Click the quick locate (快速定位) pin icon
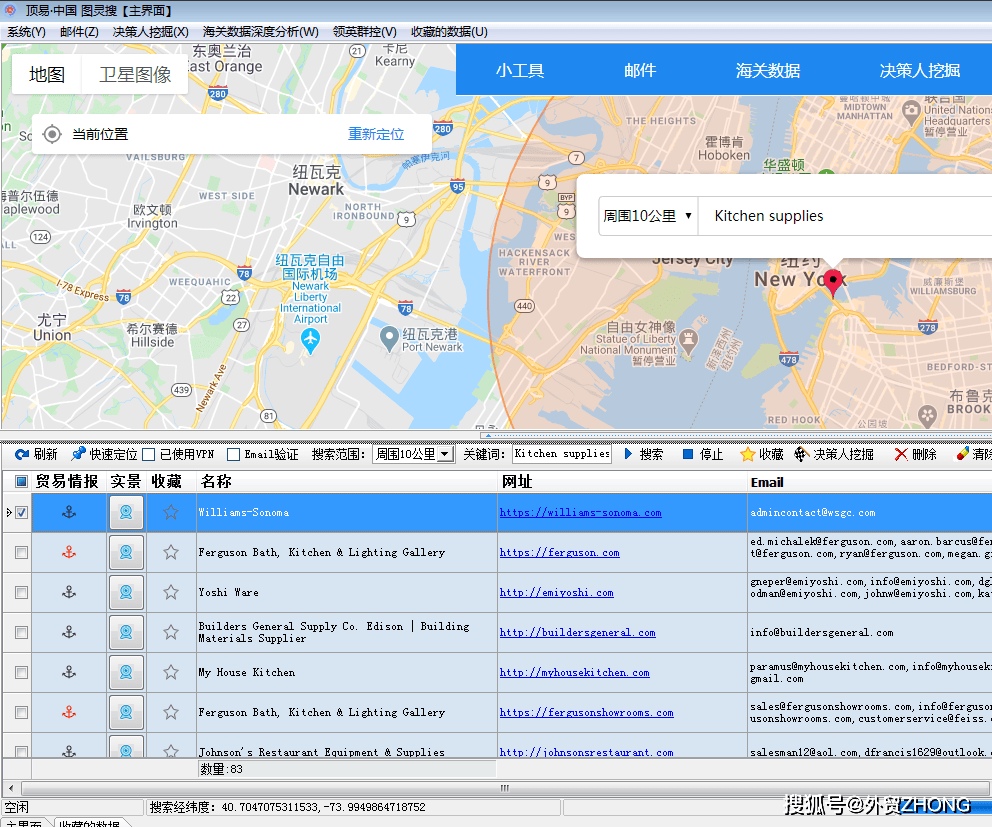Screen dimensions: 992x827 [x=79, y=454]
